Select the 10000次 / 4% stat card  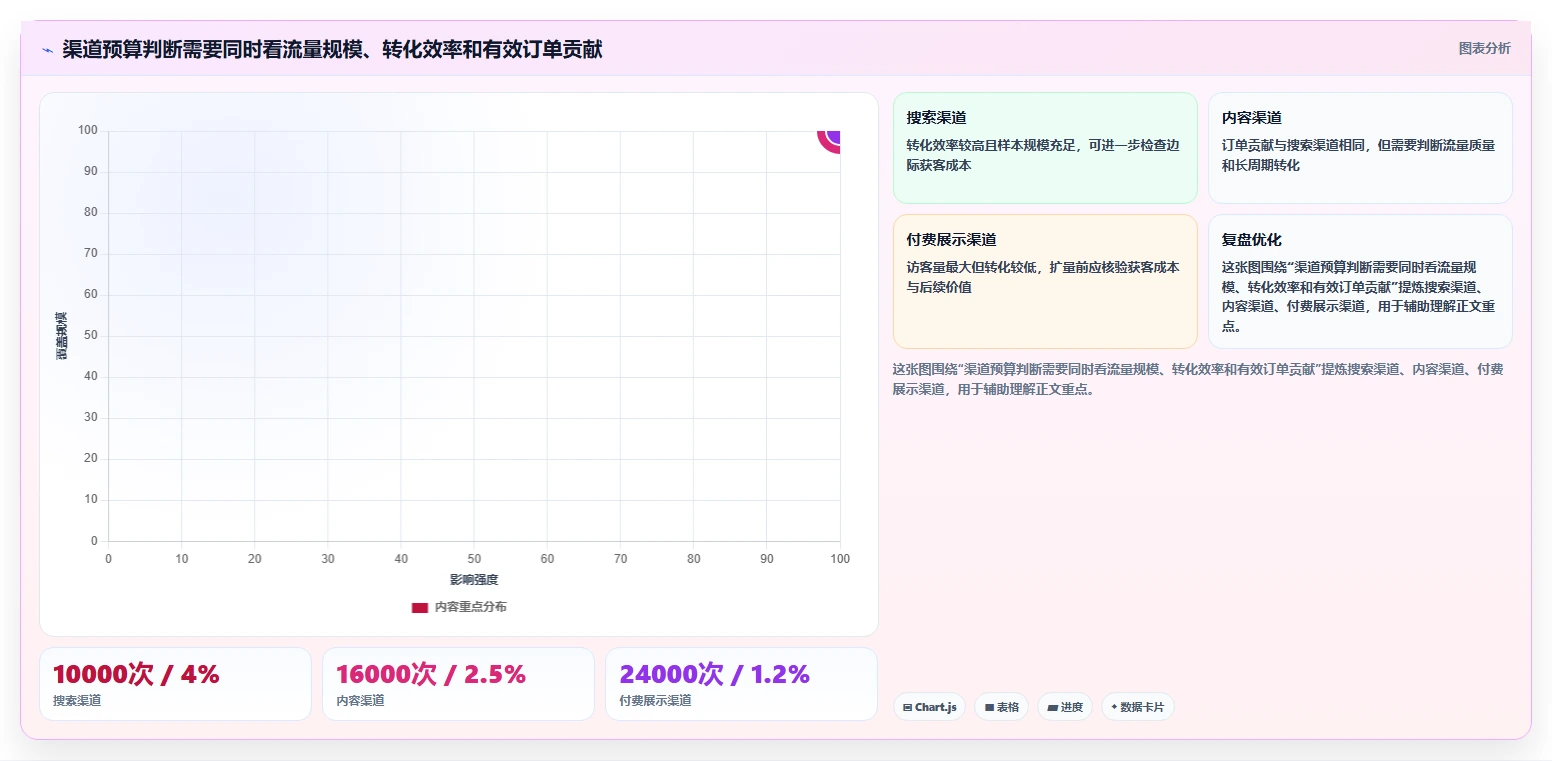(x=175, y=684)
